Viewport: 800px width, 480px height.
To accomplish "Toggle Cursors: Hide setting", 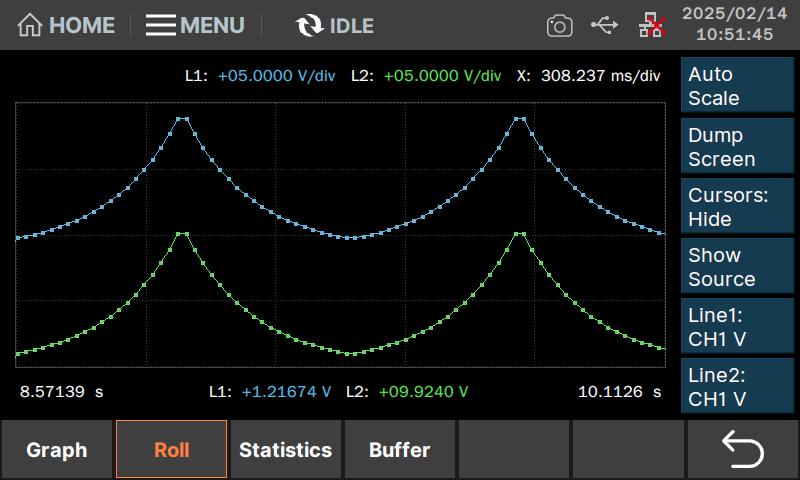I will [x=738, y=207].
